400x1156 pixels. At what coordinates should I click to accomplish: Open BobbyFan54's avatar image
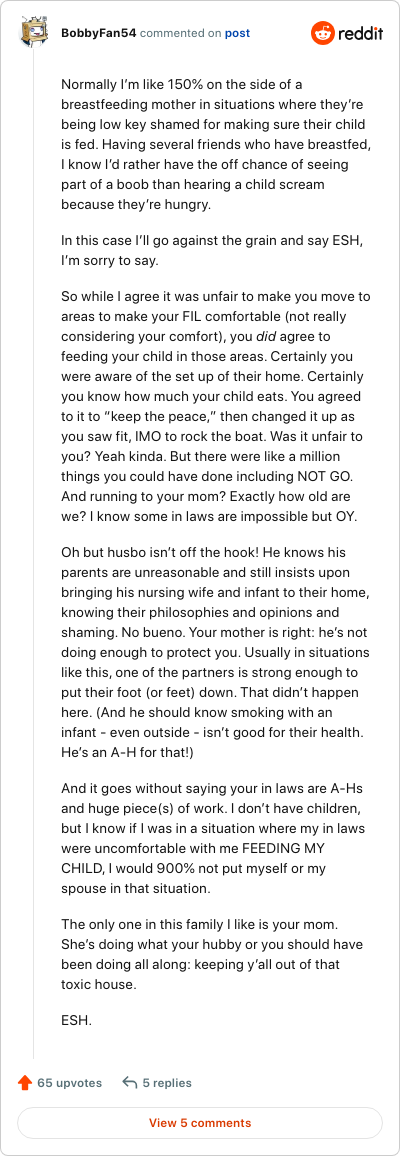click(35, 33)
